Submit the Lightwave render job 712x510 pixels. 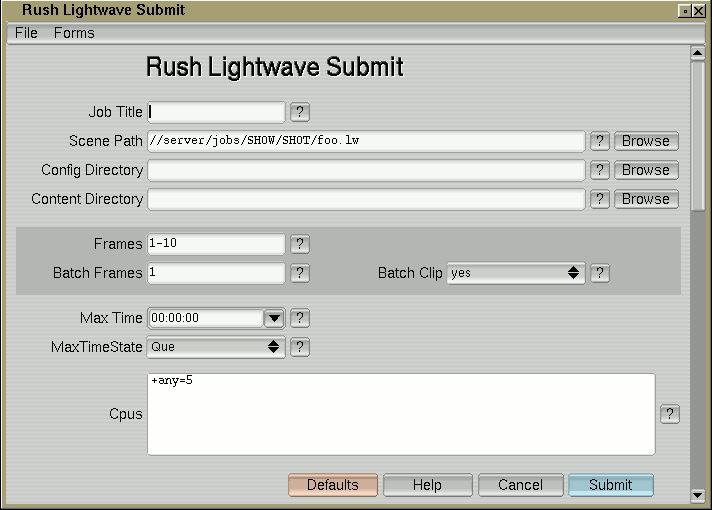(x=611, y=485)
